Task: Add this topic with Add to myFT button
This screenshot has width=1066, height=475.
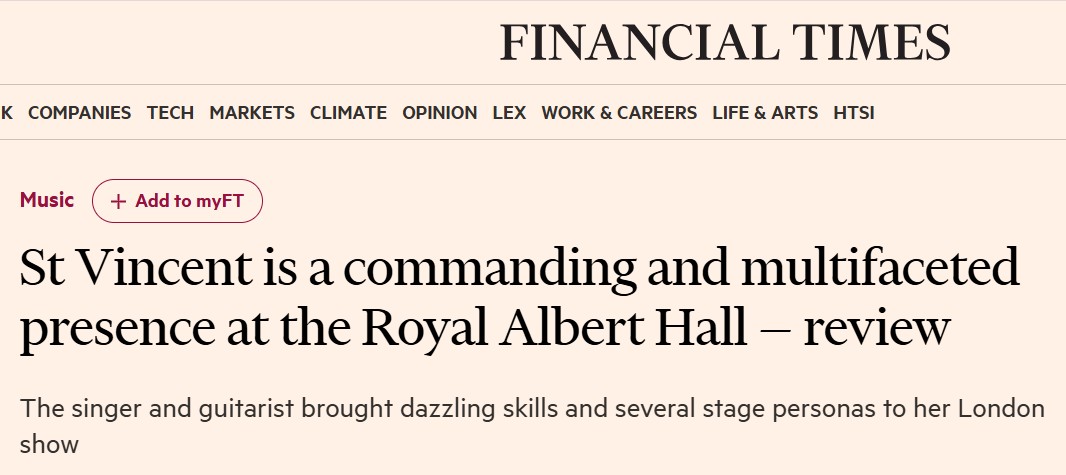Action: point(177,201)
